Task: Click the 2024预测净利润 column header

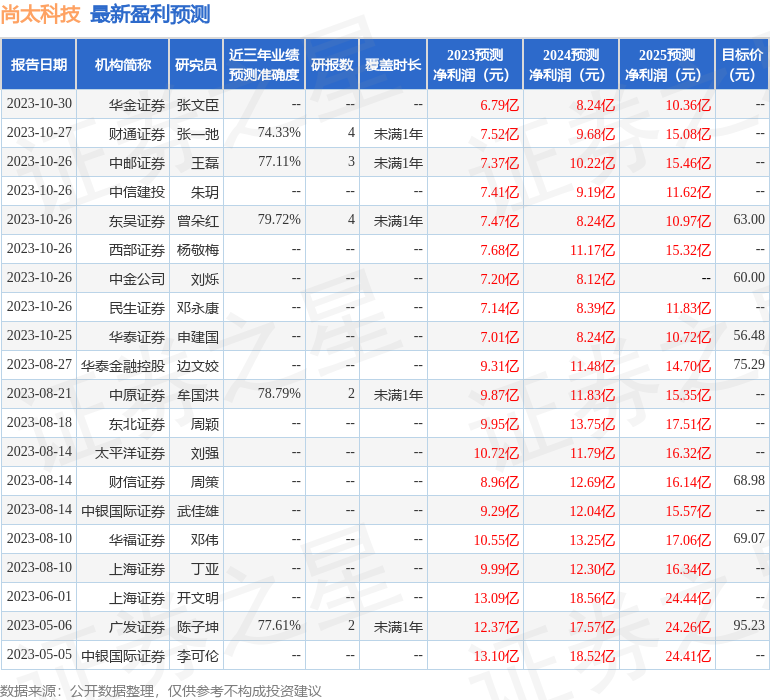Action: (571, 64)
